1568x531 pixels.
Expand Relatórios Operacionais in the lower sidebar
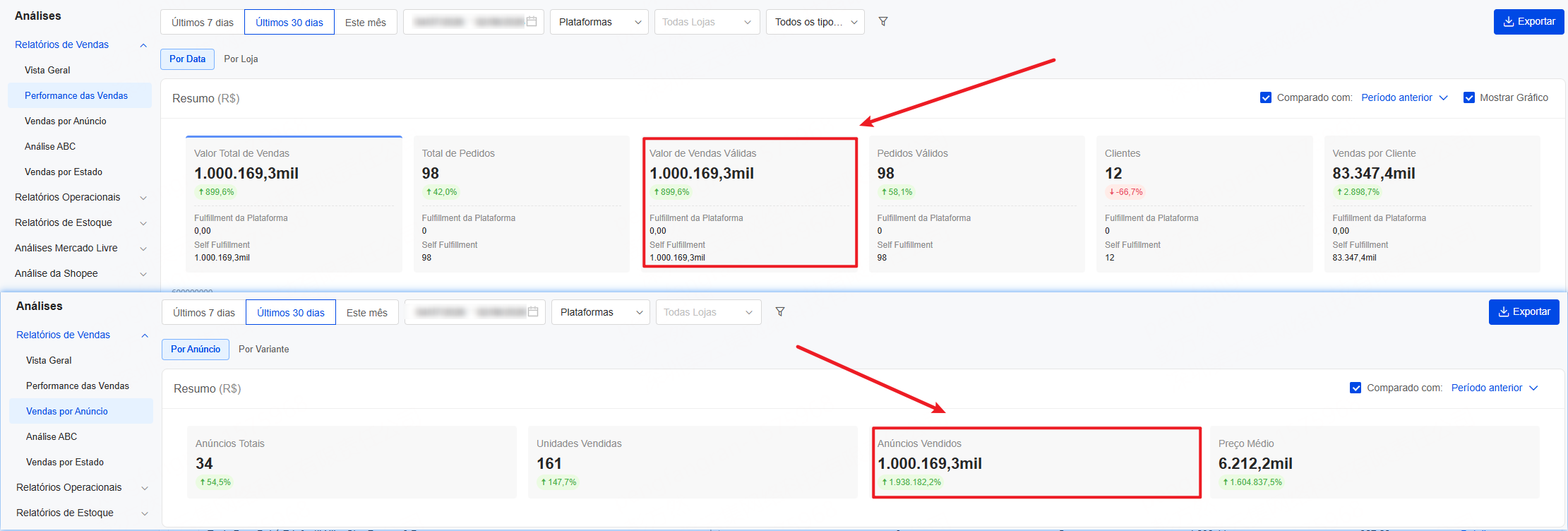click(82, 487)
